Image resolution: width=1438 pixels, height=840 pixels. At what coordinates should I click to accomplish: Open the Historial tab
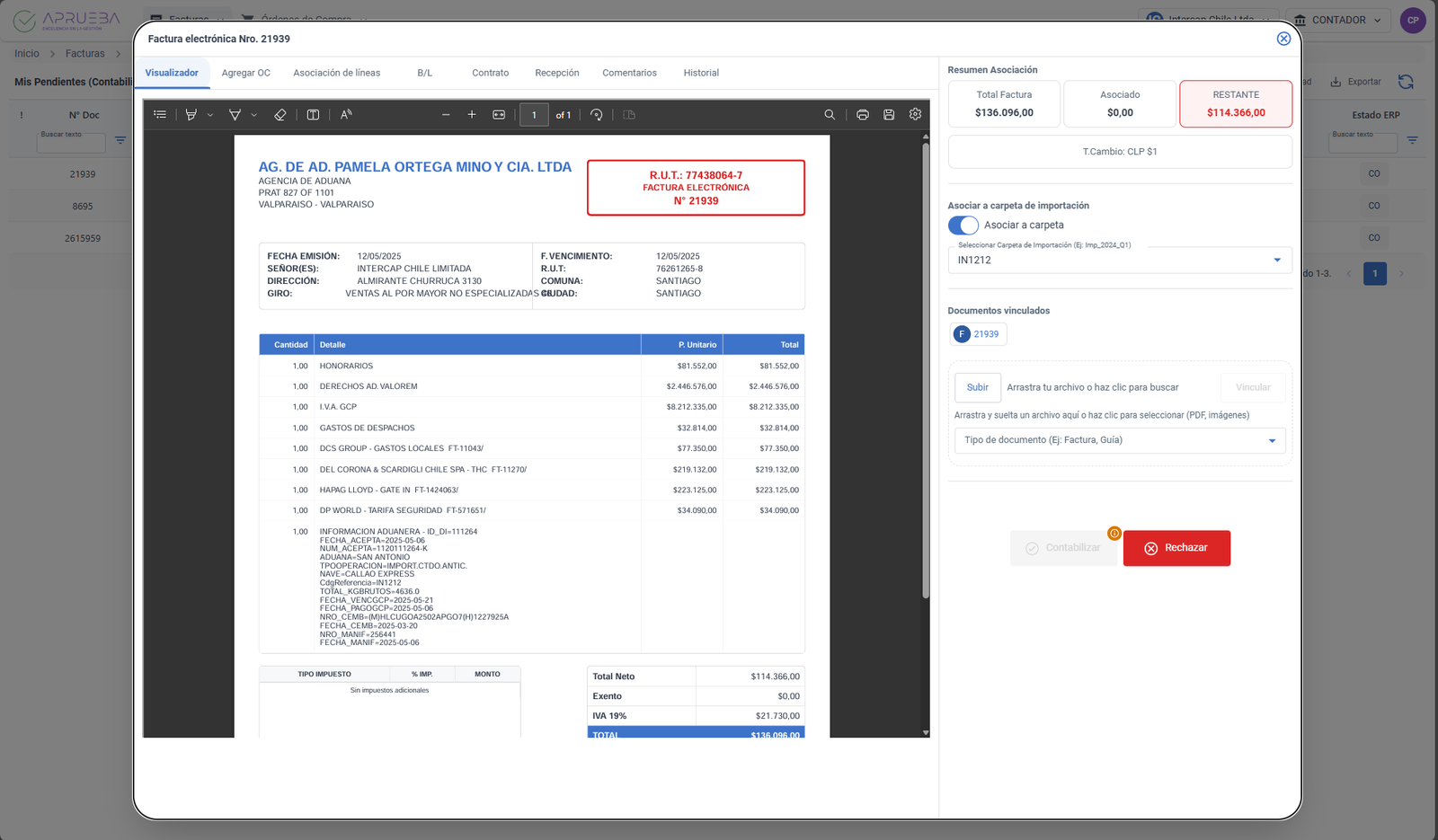point(700,73)
